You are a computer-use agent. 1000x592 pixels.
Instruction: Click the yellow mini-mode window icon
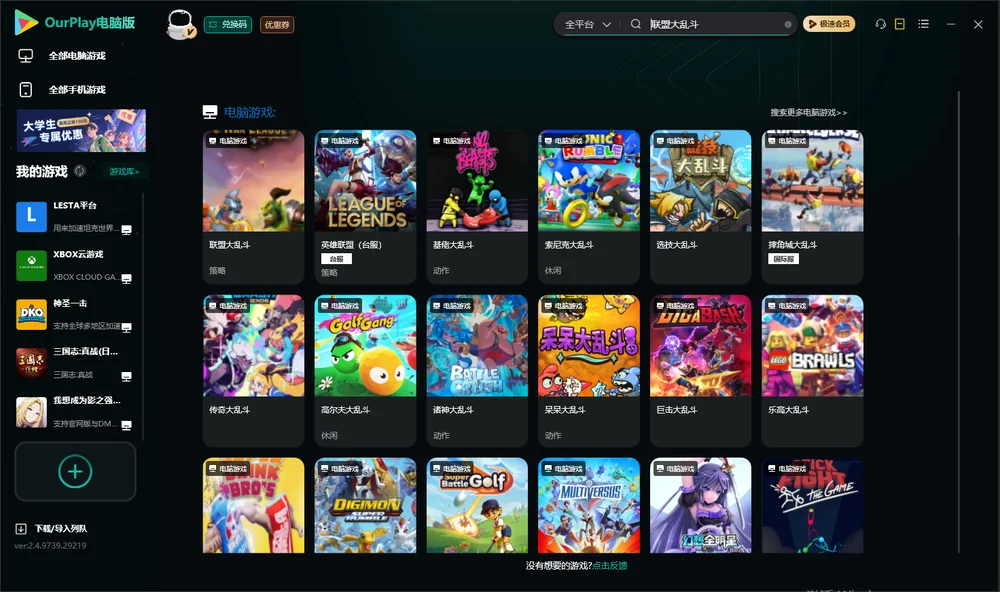pyautogui.click(x=899, y=24)
